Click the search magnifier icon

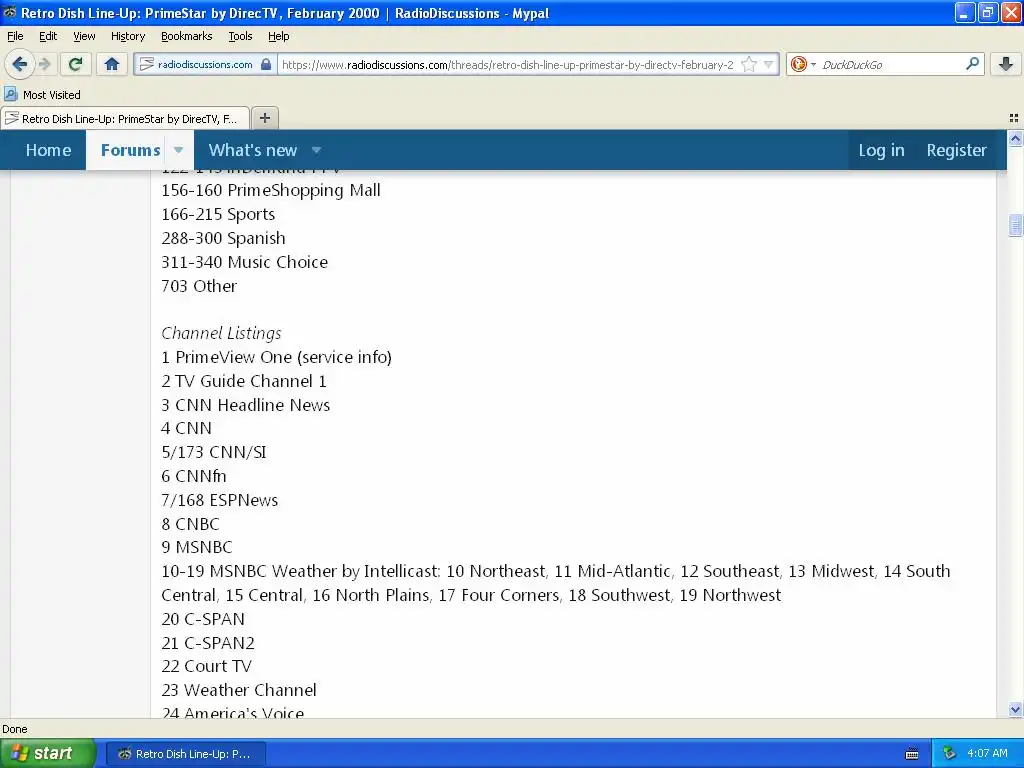tap(972, 64)
